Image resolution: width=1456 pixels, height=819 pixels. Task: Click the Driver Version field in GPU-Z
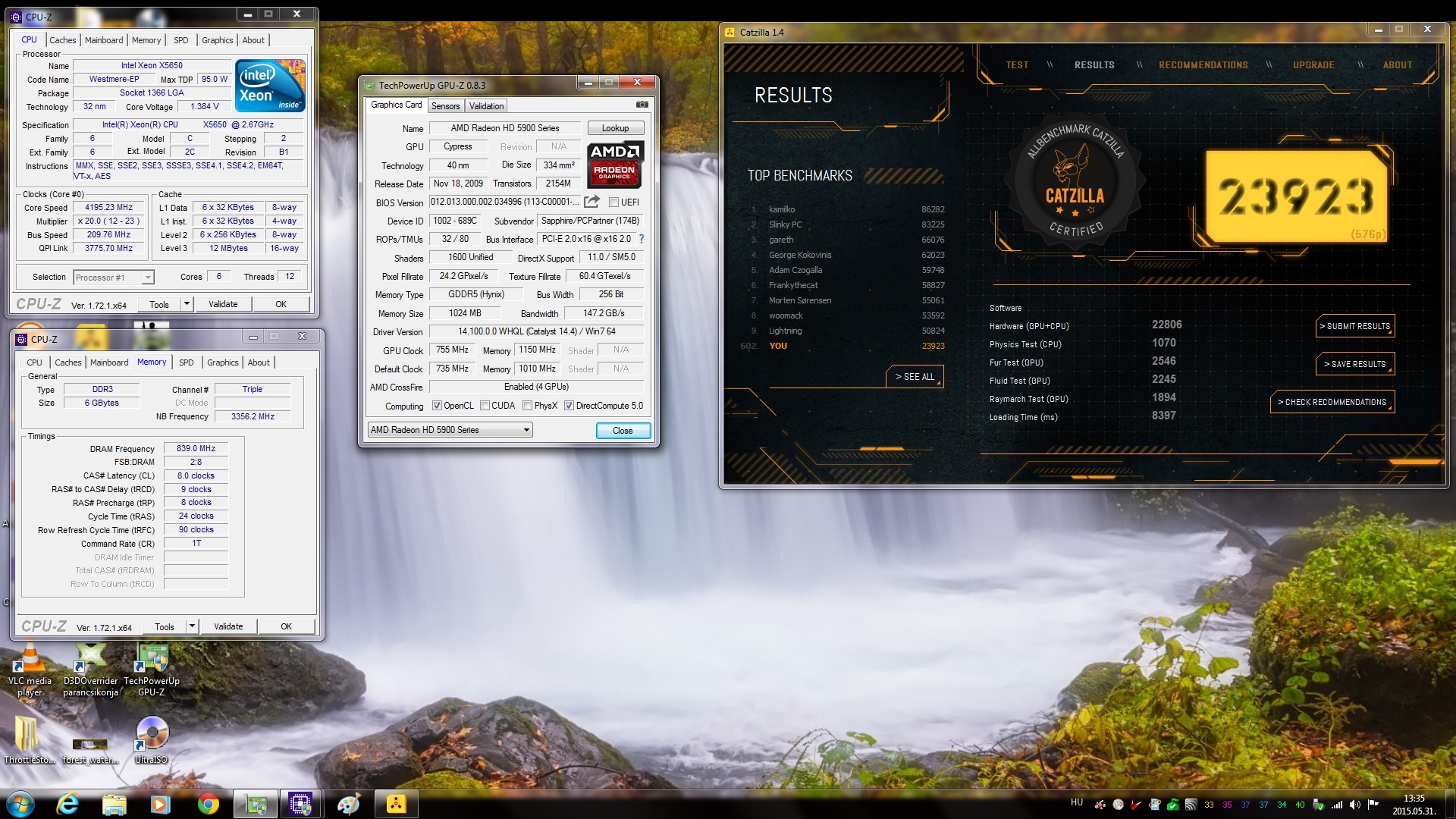536,331
